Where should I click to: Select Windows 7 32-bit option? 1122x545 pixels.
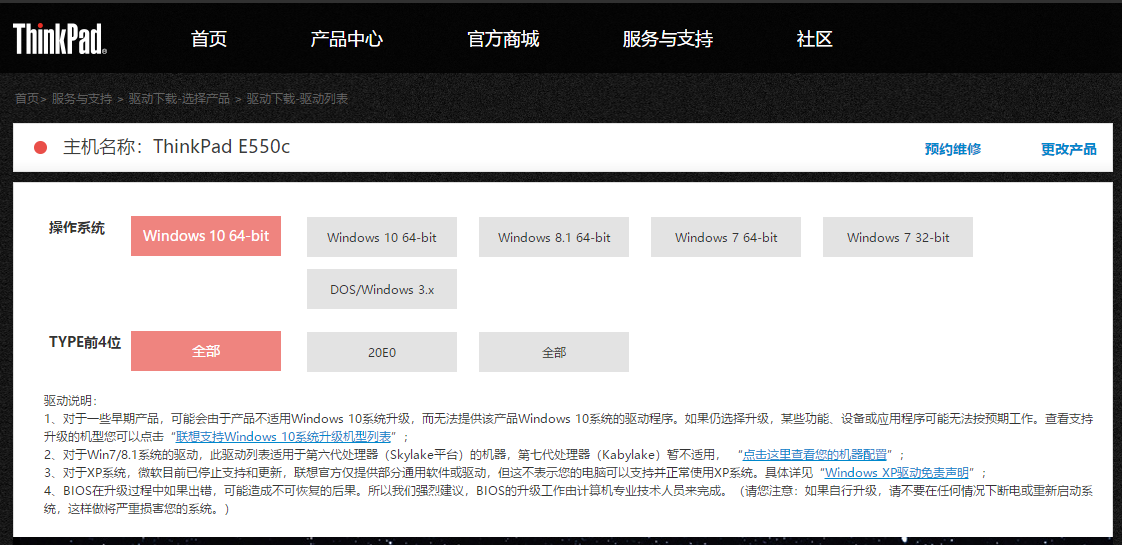898,237
